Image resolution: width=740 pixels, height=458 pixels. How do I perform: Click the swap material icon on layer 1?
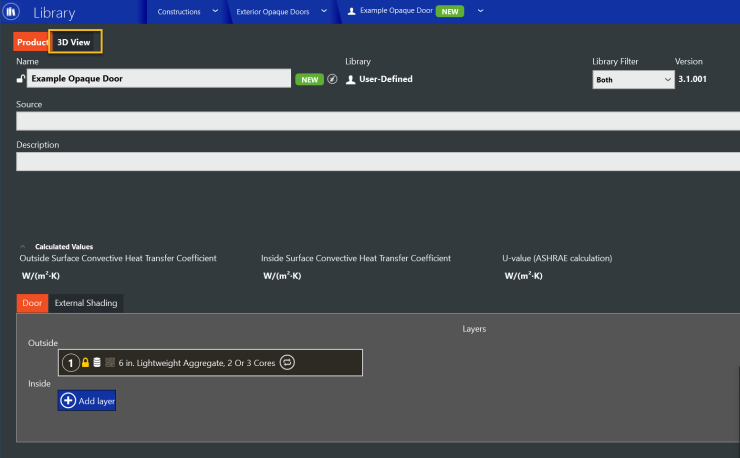287,363
